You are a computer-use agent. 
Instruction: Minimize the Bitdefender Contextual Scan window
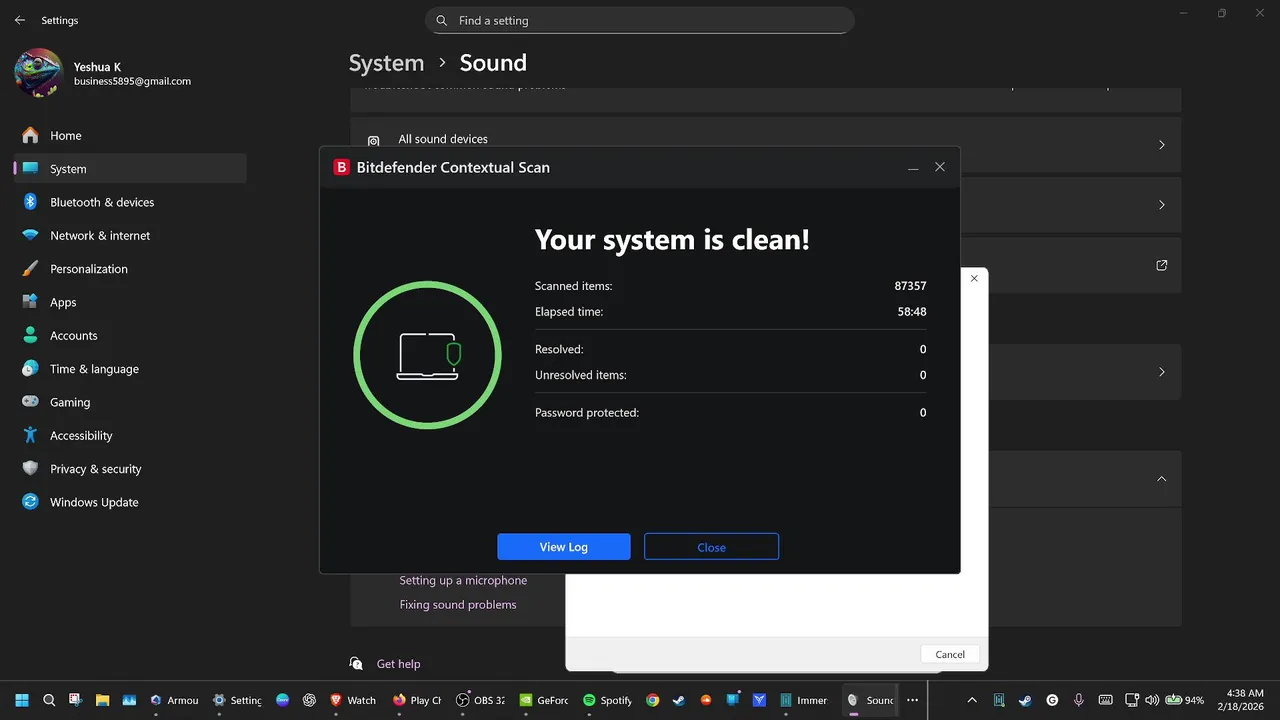(x=912, y=168)
